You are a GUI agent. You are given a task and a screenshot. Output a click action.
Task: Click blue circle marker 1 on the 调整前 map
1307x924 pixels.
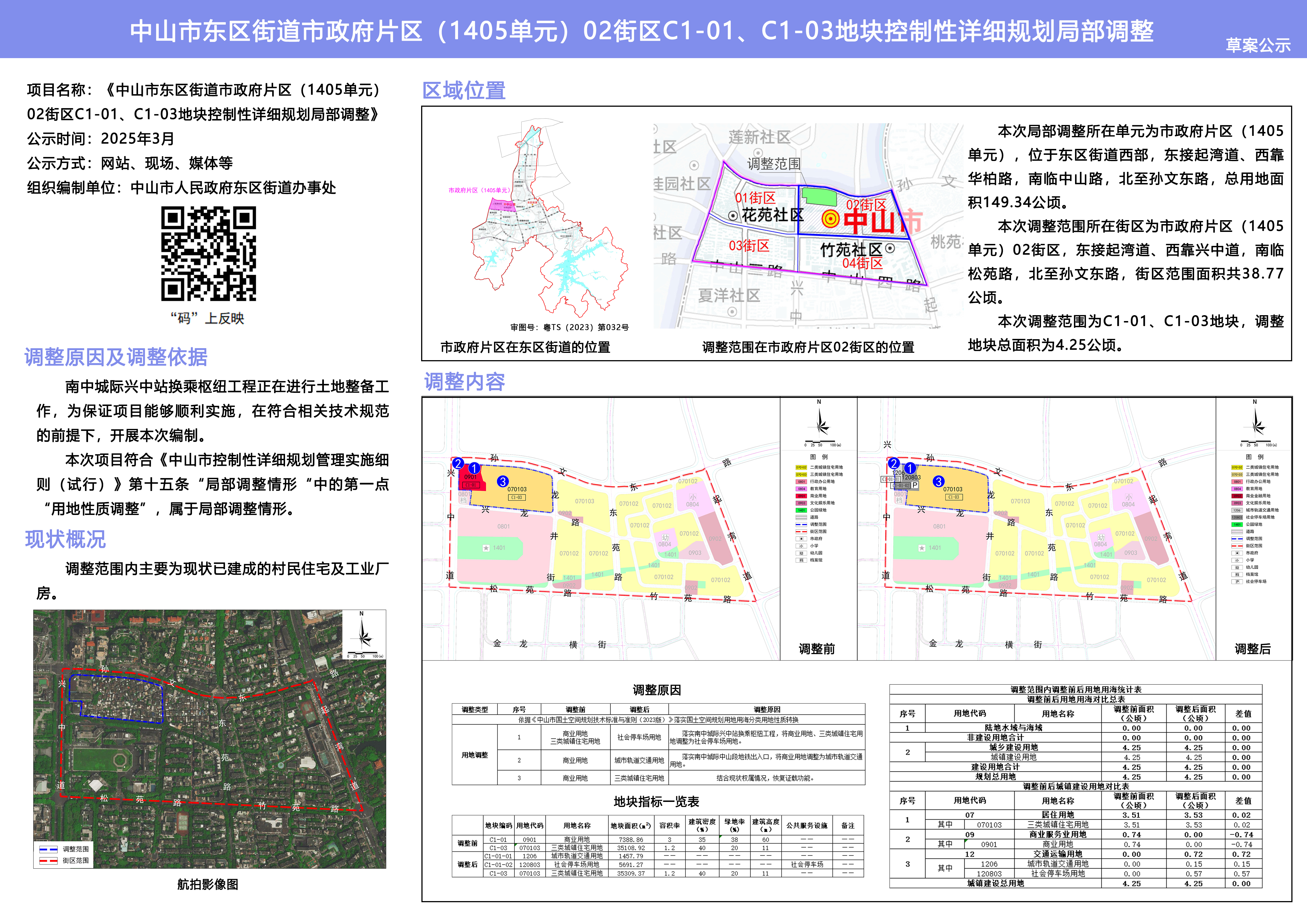(x=474, y=468)
